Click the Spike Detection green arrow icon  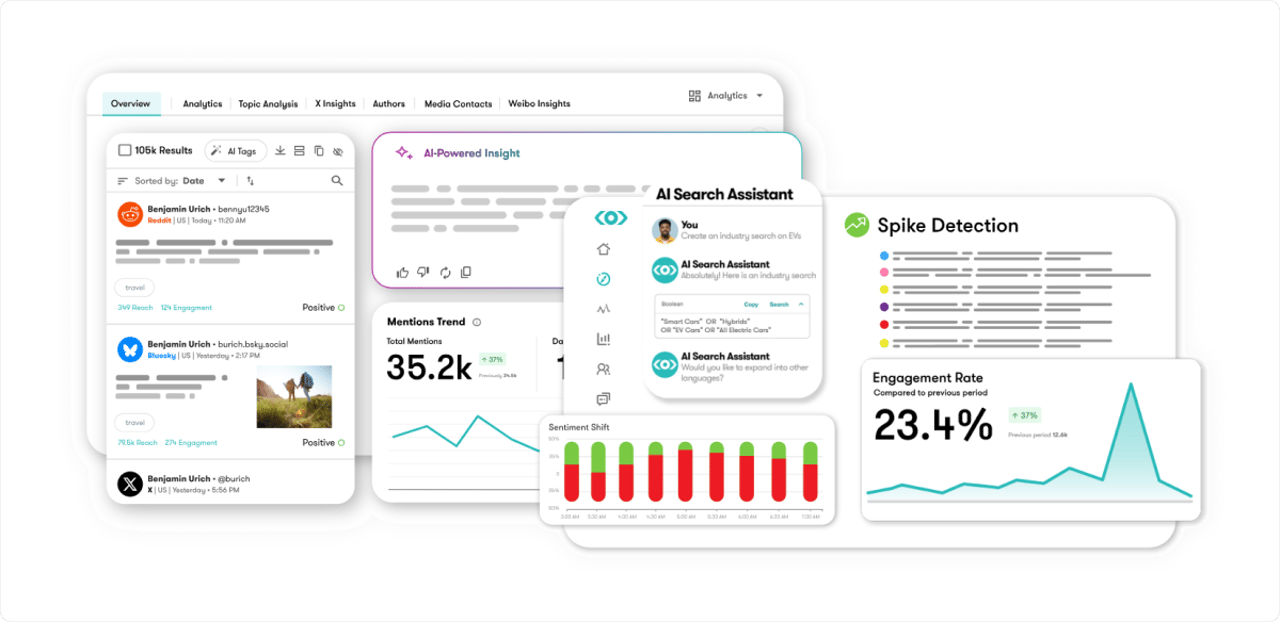pos(856,225)
